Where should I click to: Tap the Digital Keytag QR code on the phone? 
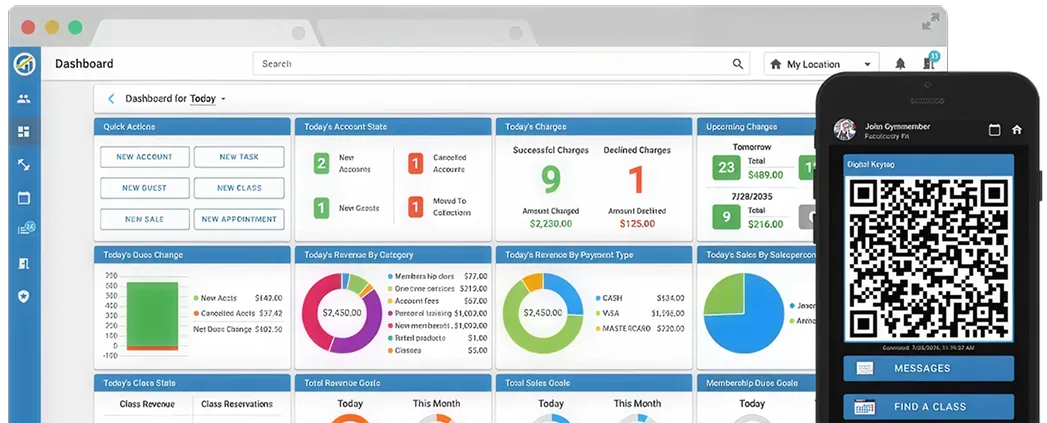click(929, 258)
